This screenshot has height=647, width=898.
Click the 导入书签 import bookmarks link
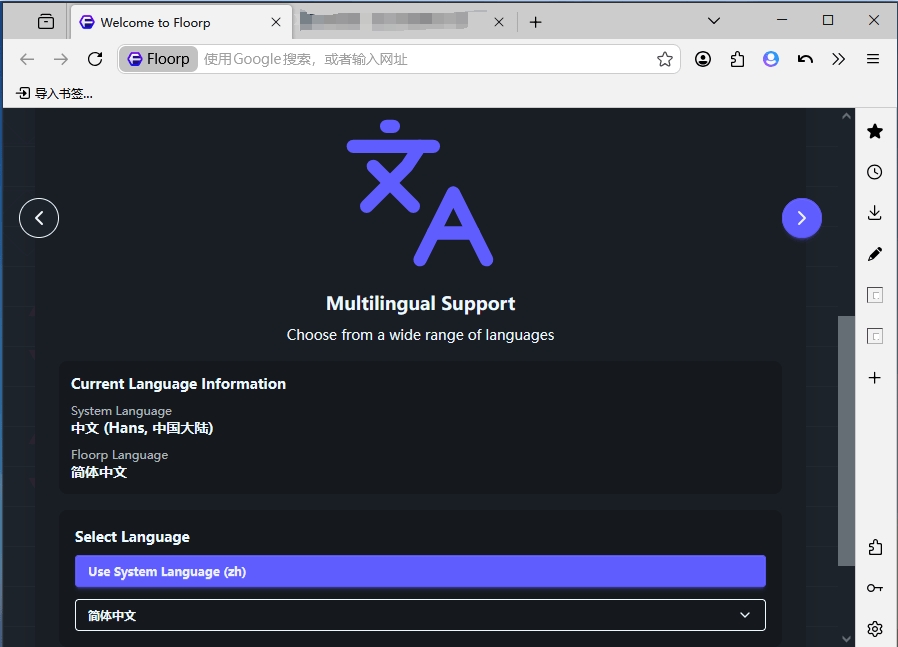(55, 93)
